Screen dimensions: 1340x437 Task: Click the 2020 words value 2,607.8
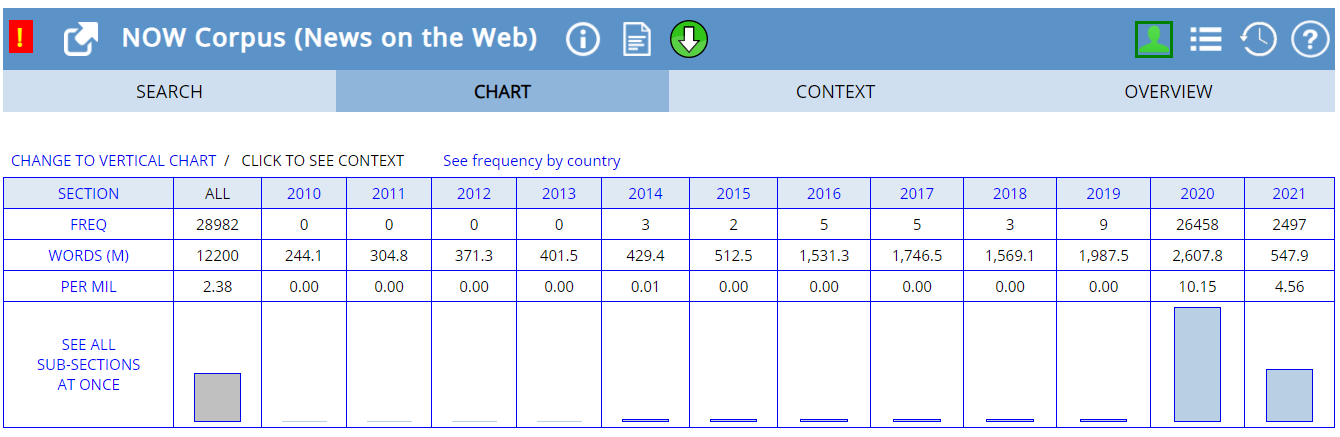(x=1197, y=256)
